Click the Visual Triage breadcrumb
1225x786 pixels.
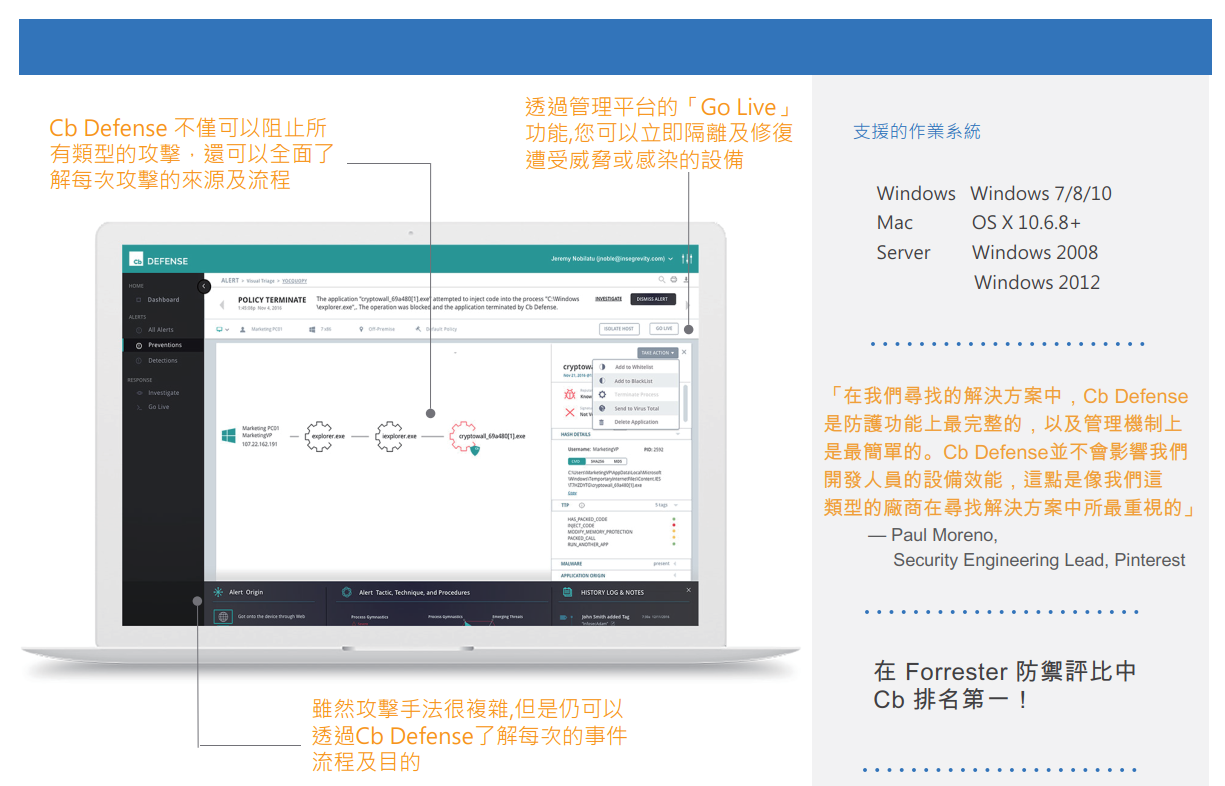click(x=260, y=281)
